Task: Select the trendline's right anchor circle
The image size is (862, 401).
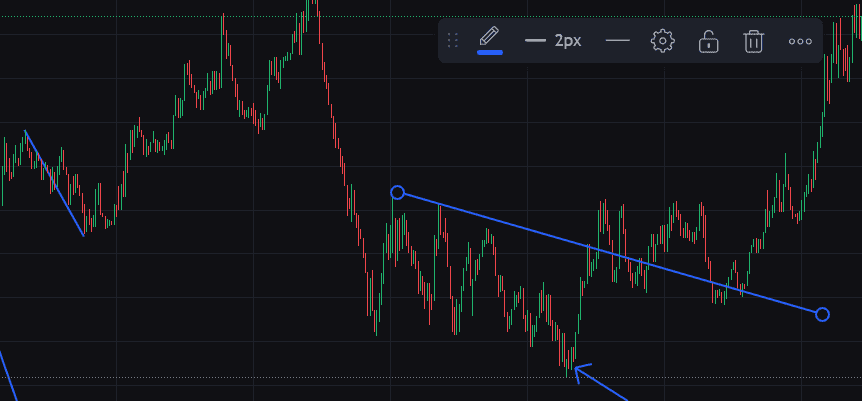Action: click(x=822, y=314)
